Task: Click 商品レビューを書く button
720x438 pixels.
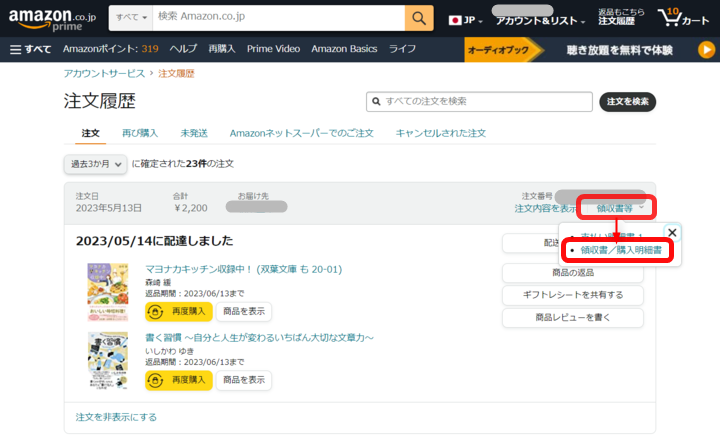Action: [573, 318]
